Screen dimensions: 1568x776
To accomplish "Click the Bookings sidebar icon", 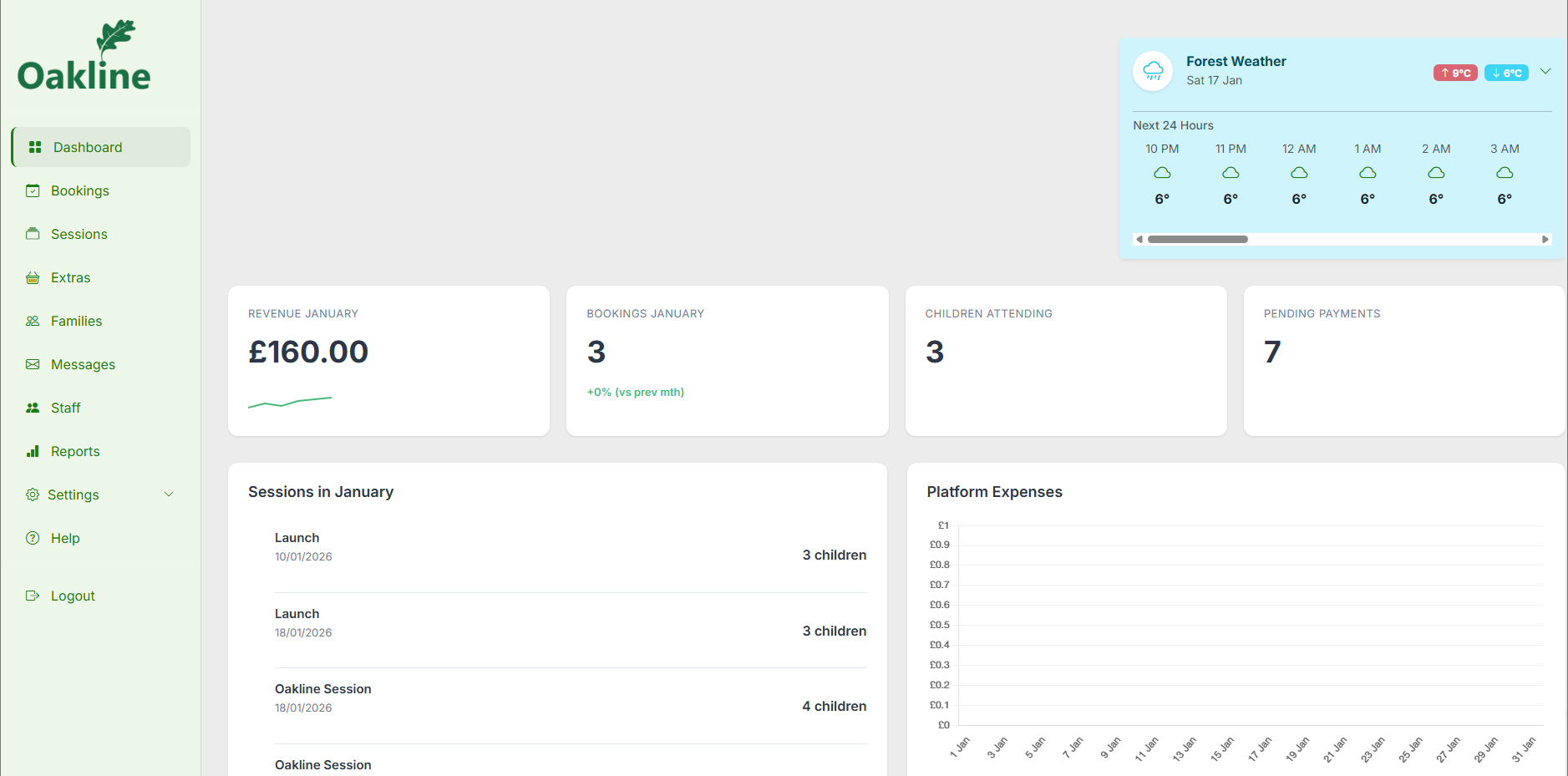I will (x=33, y=190).
